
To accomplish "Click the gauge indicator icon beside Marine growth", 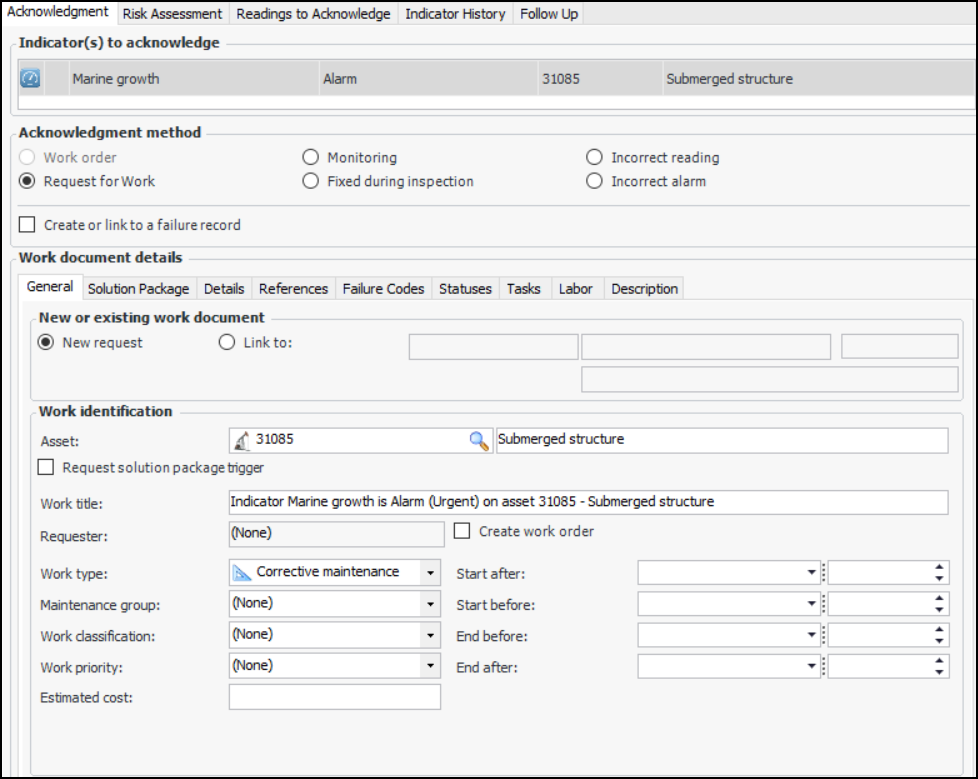I will point(30,79).
